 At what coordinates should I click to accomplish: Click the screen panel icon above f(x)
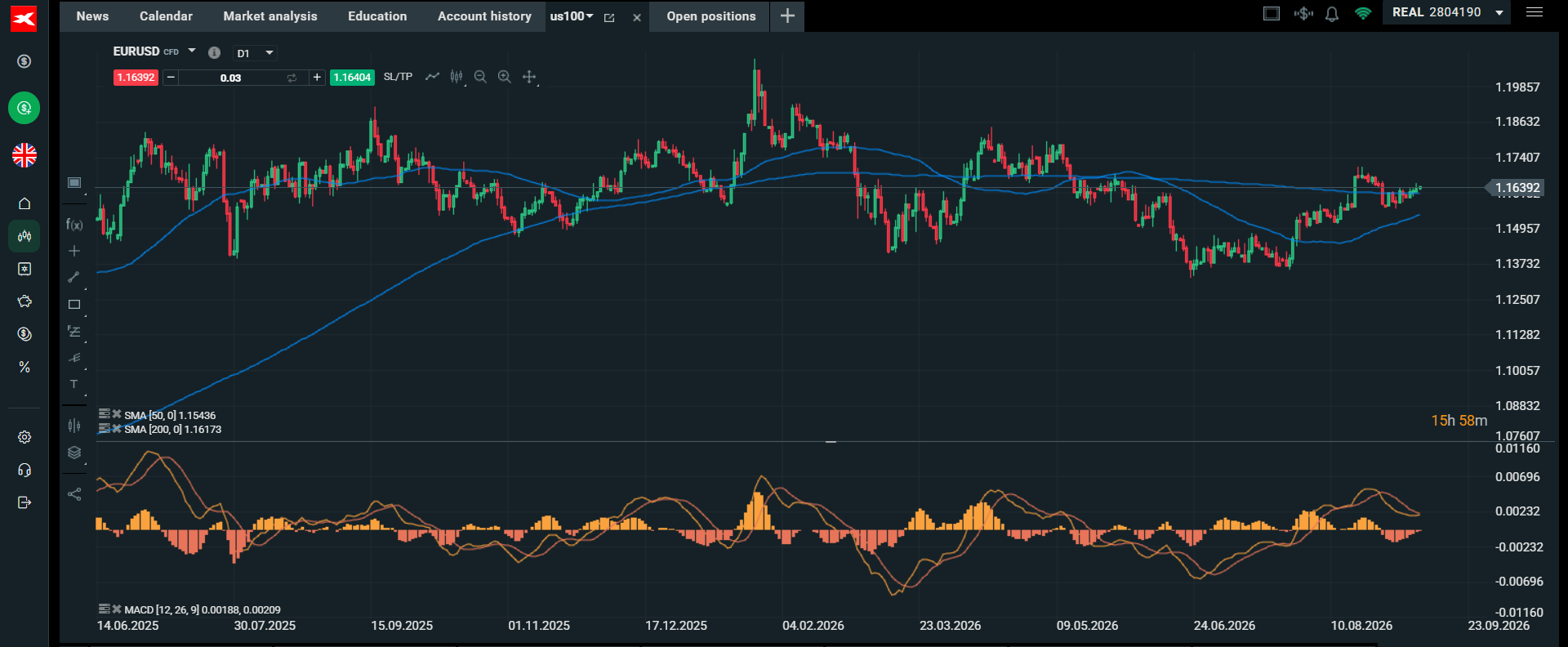(74, 182)
